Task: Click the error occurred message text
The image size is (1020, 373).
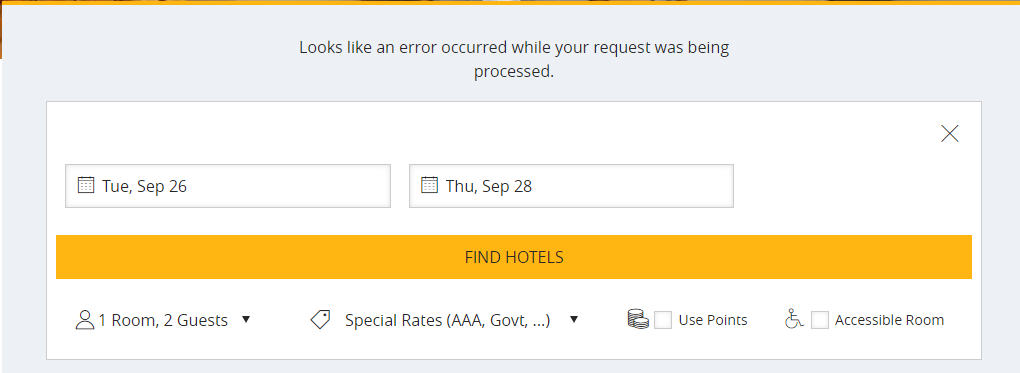Action: pyautogui.click(x=514, y=59)
